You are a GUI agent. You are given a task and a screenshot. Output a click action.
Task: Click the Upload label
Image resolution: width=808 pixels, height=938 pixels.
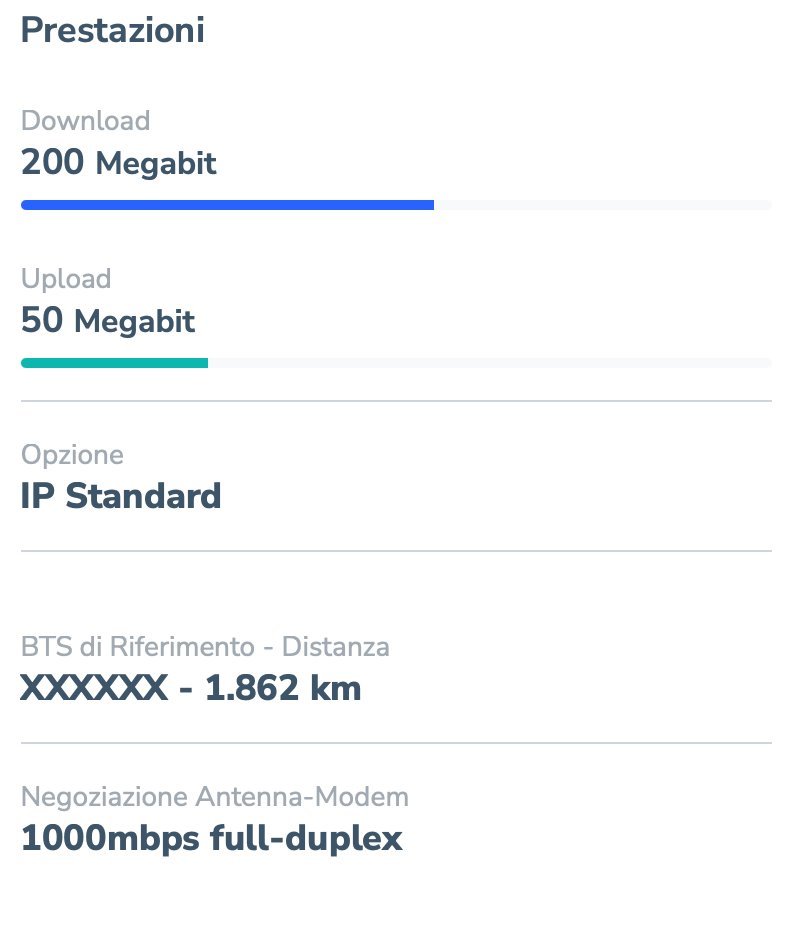pos(66,279)
